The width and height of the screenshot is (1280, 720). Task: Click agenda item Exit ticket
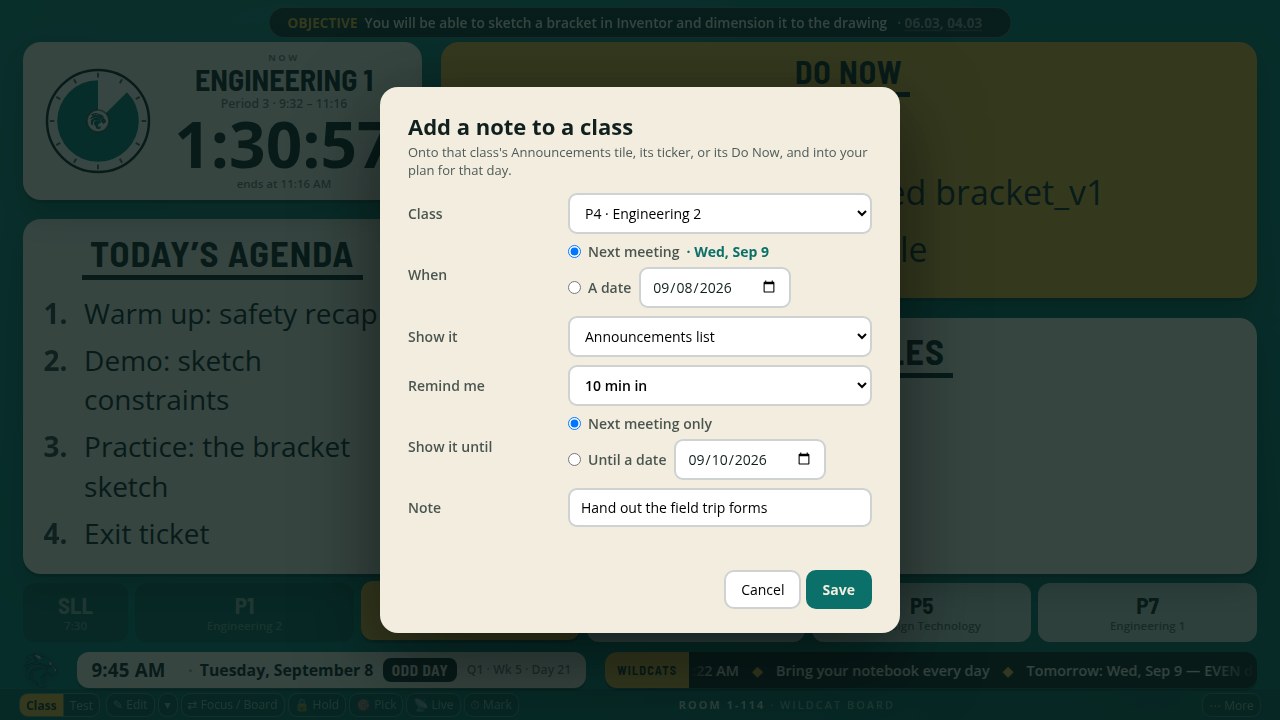147,534
